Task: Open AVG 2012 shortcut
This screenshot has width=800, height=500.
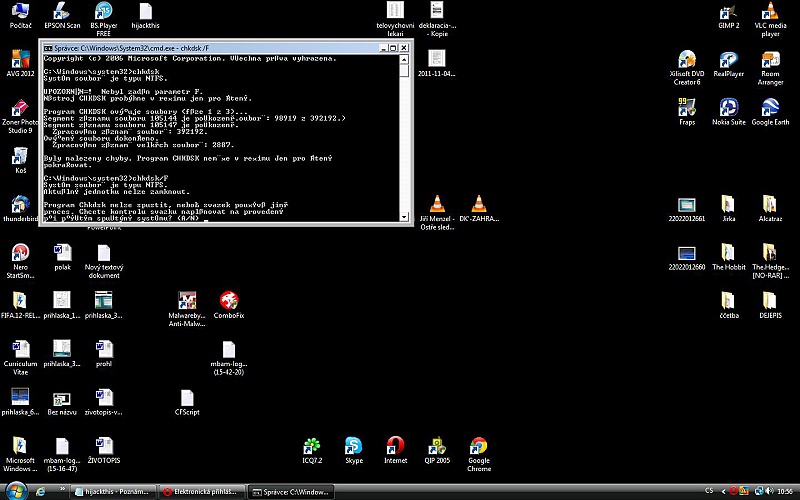Action: coord(20,63)
